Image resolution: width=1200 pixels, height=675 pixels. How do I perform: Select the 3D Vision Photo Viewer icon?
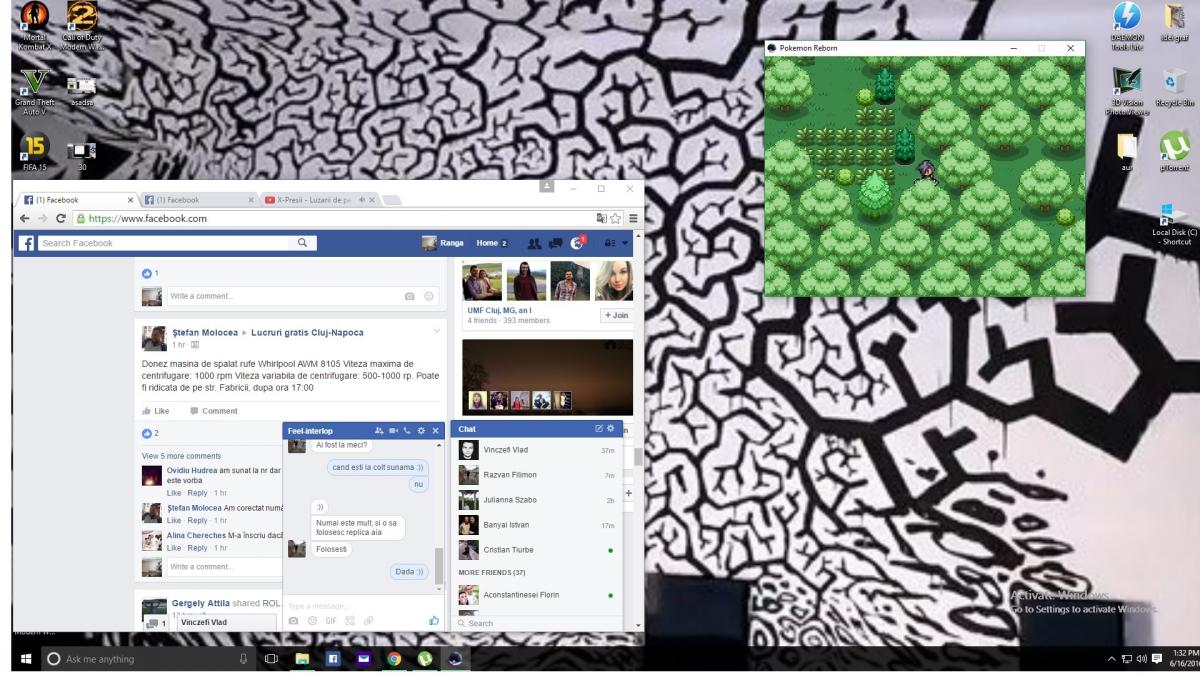coord(1127,92)
